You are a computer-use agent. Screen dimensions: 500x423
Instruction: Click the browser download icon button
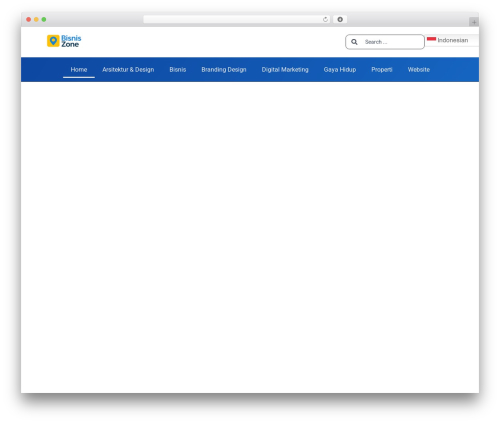340,19
